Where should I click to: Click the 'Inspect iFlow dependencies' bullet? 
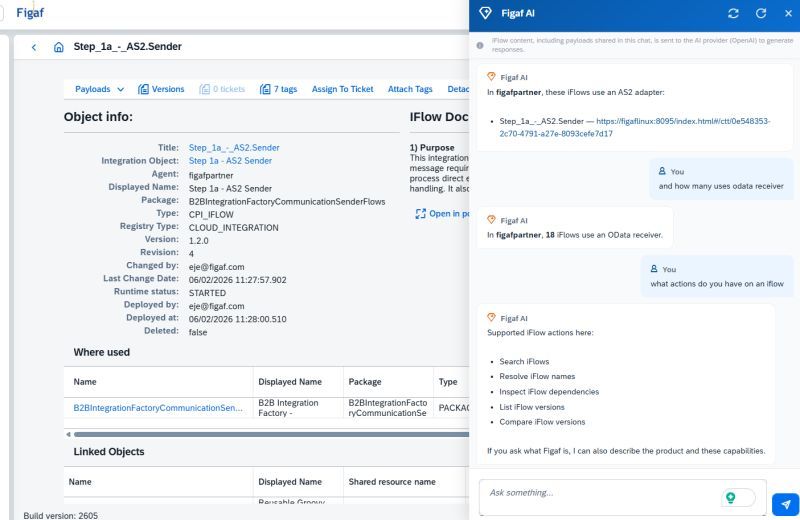tap(549, 391)
